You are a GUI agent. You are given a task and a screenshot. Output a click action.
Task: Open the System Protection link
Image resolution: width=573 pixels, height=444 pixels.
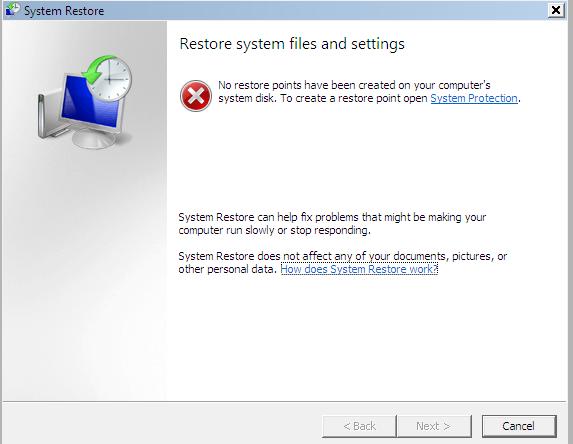coord(474,98)
